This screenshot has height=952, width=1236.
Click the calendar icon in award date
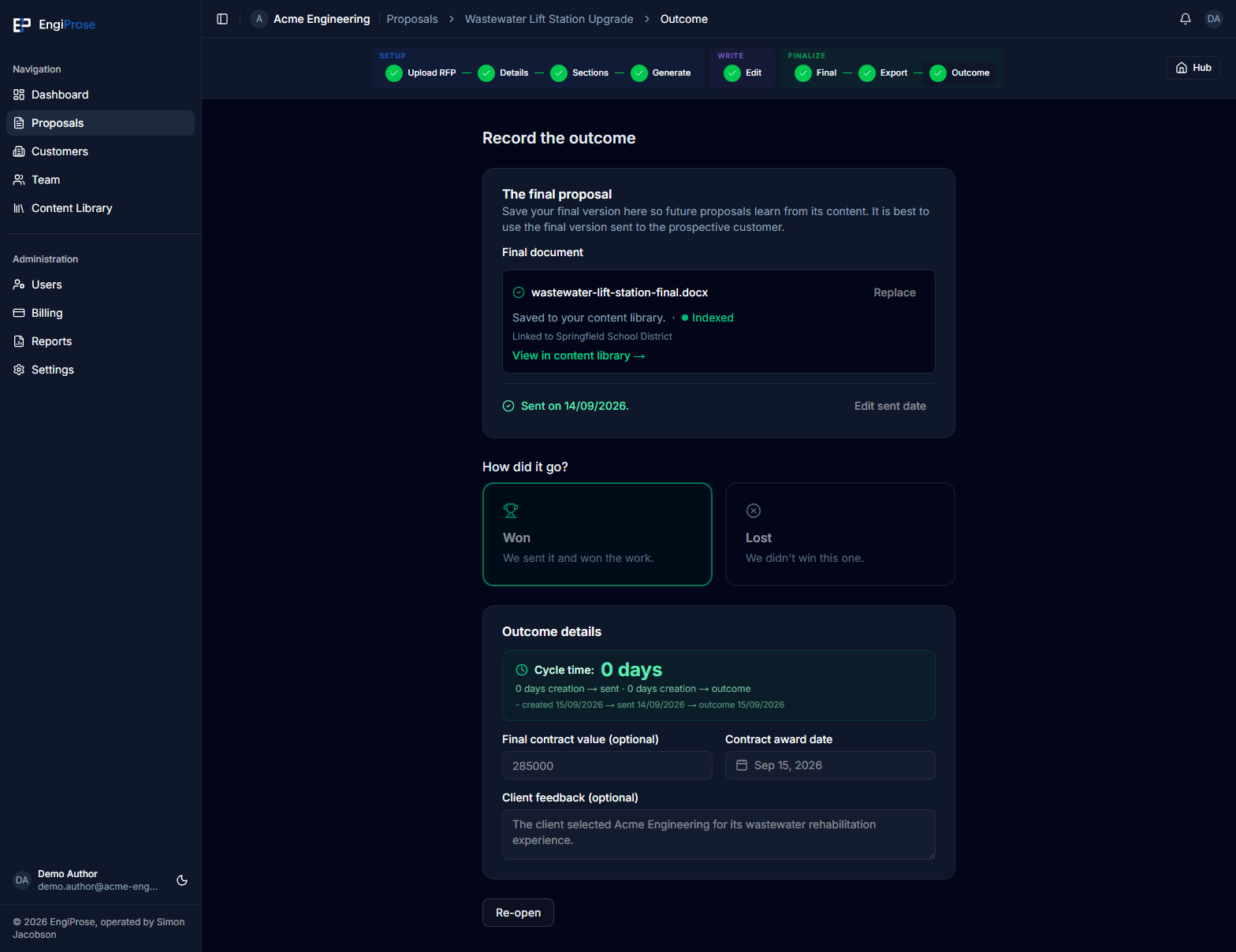click(x=742, y=765)
